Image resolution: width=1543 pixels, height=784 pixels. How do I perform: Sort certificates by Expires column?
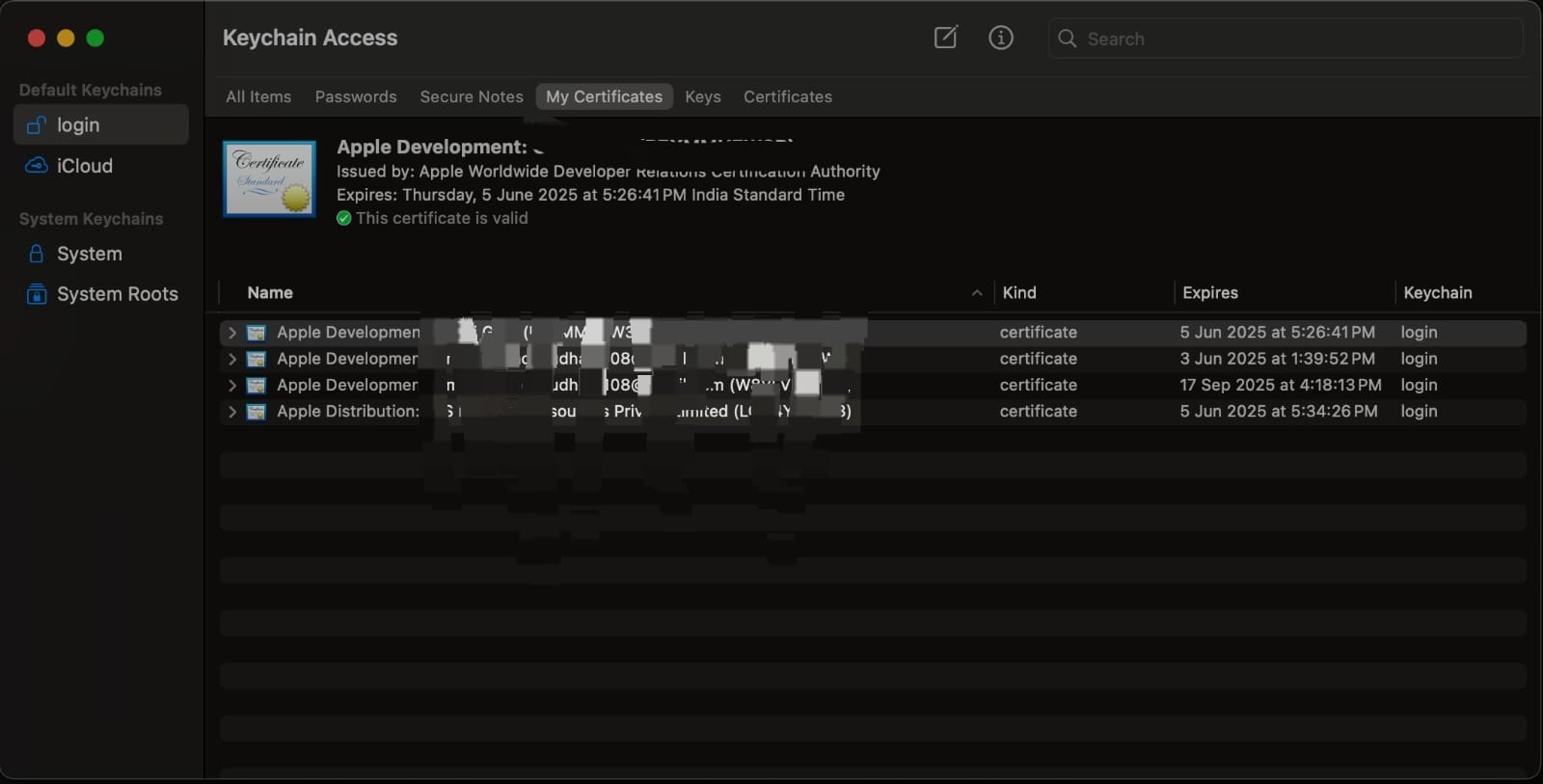[1210, 292]
